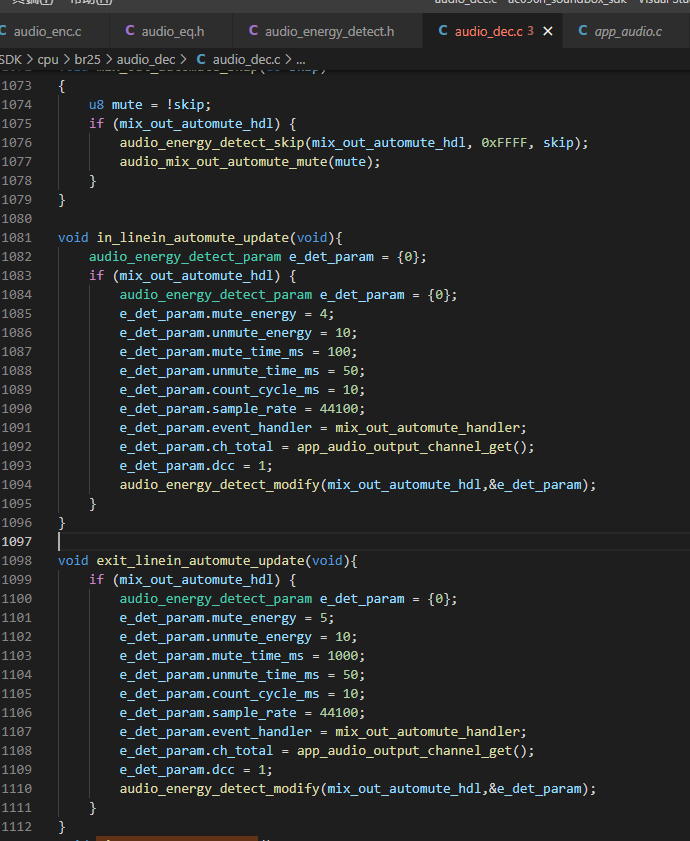This screenshot has height=841, width=690.
Task: Click the C file icon of audio_dec.c tab
Action: 443,31
